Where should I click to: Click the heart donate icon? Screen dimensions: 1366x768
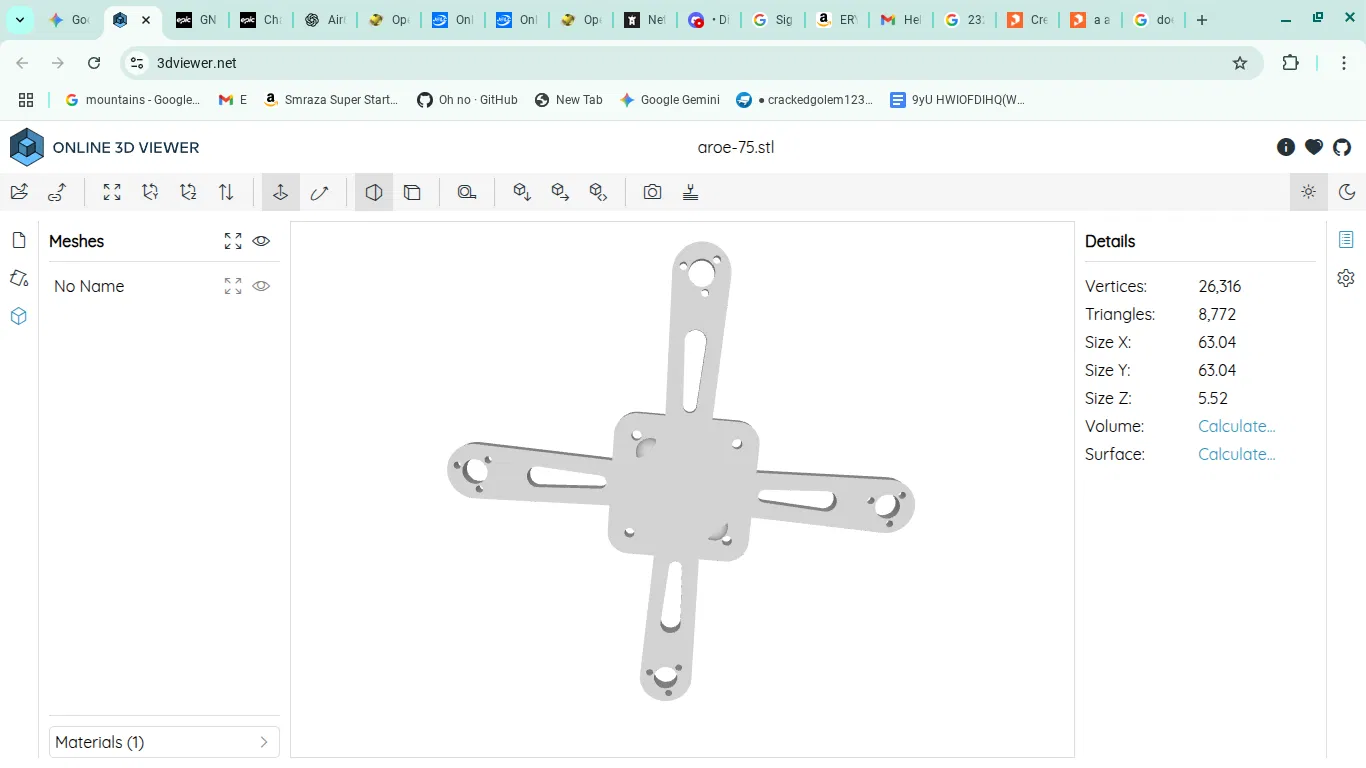pyautogui.click(x=1314, y=147)
